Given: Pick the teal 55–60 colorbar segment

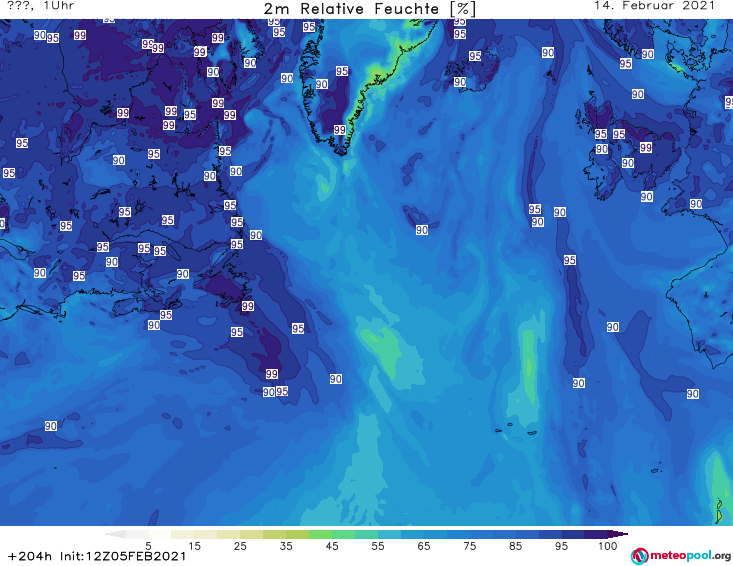Looking at the screenshot, I should [x=389, y=534].
